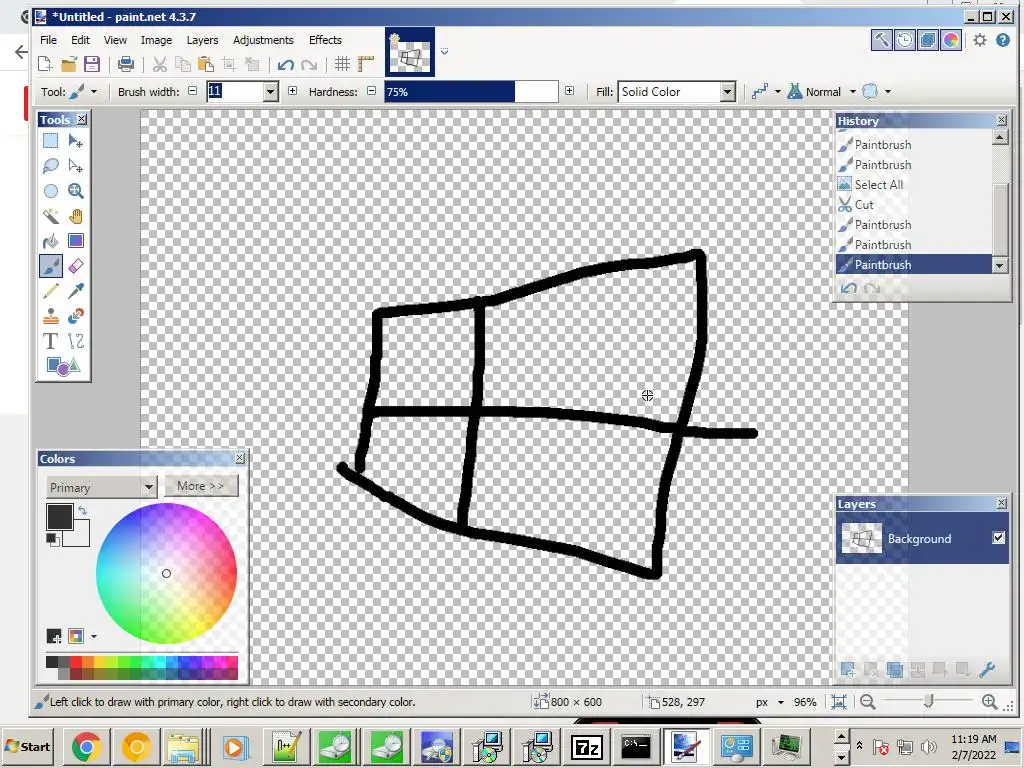This screenshot has height=768, width=1024.
Task: Open the Brush width dropdown
Action: 270,92
